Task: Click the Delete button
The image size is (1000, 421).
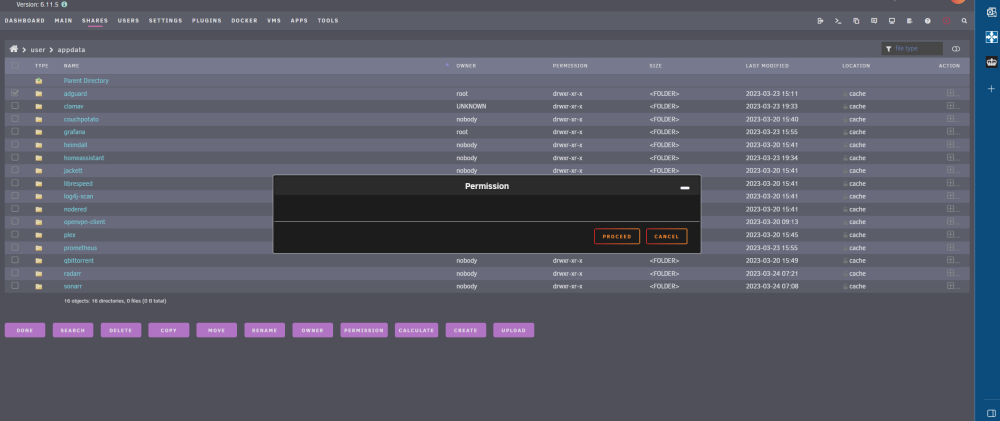Action: point(121,330)
